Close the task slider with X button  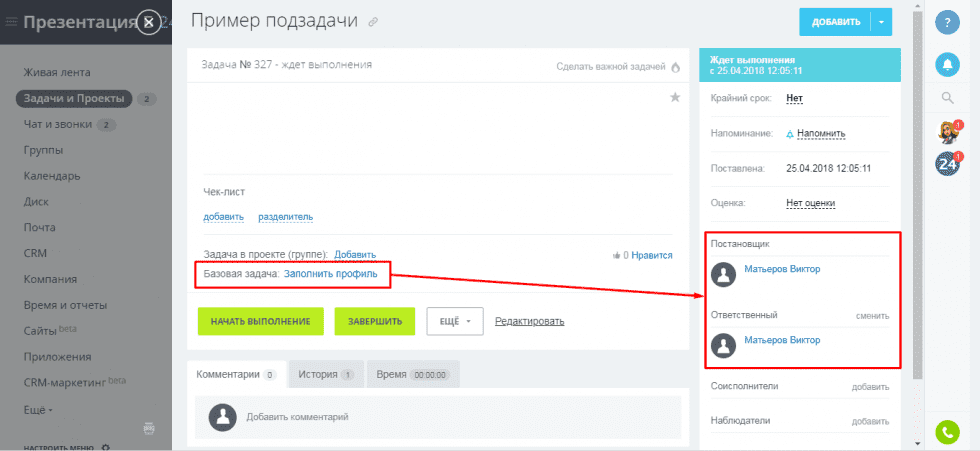148,22
